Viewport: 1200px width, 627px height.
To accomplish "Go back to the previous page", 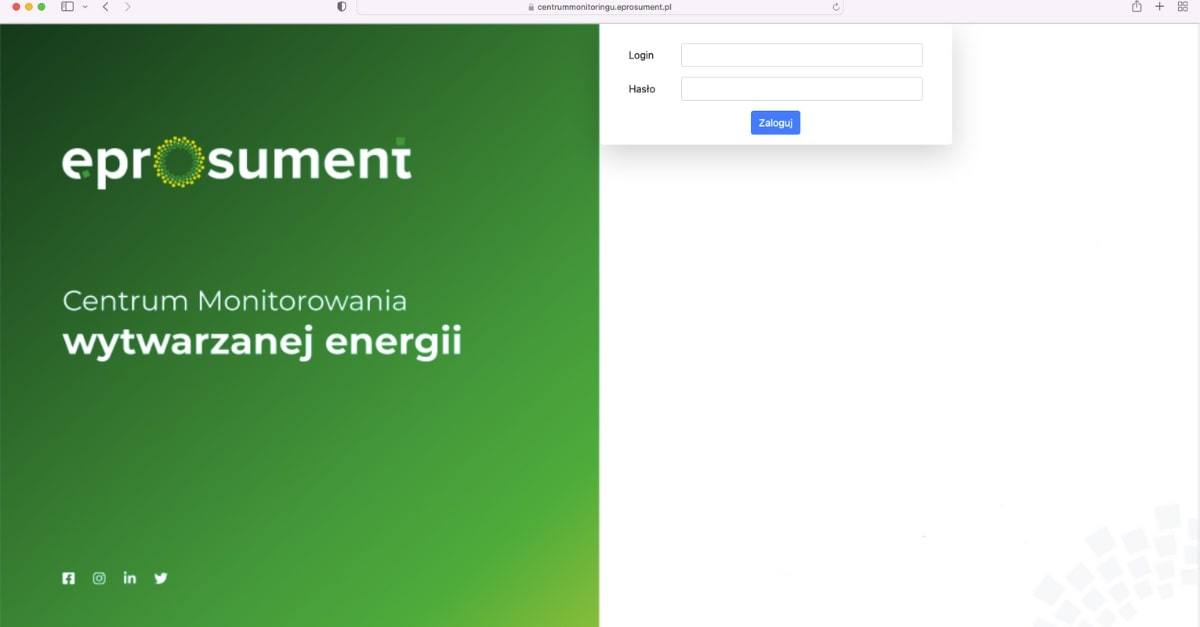I will pyautogui.click(x=106, y=7).
